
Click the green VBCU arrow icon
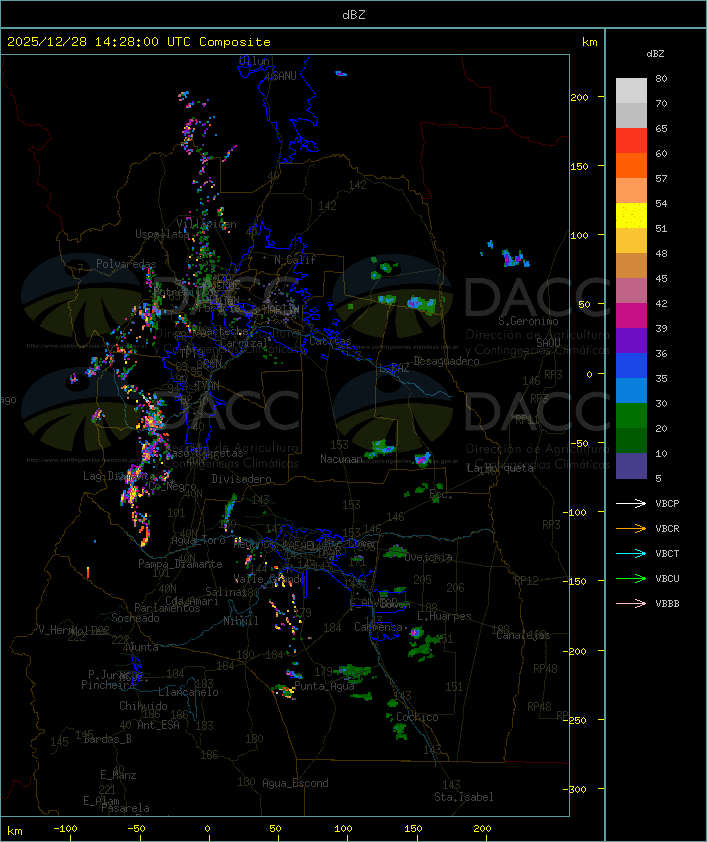(631, 578)
